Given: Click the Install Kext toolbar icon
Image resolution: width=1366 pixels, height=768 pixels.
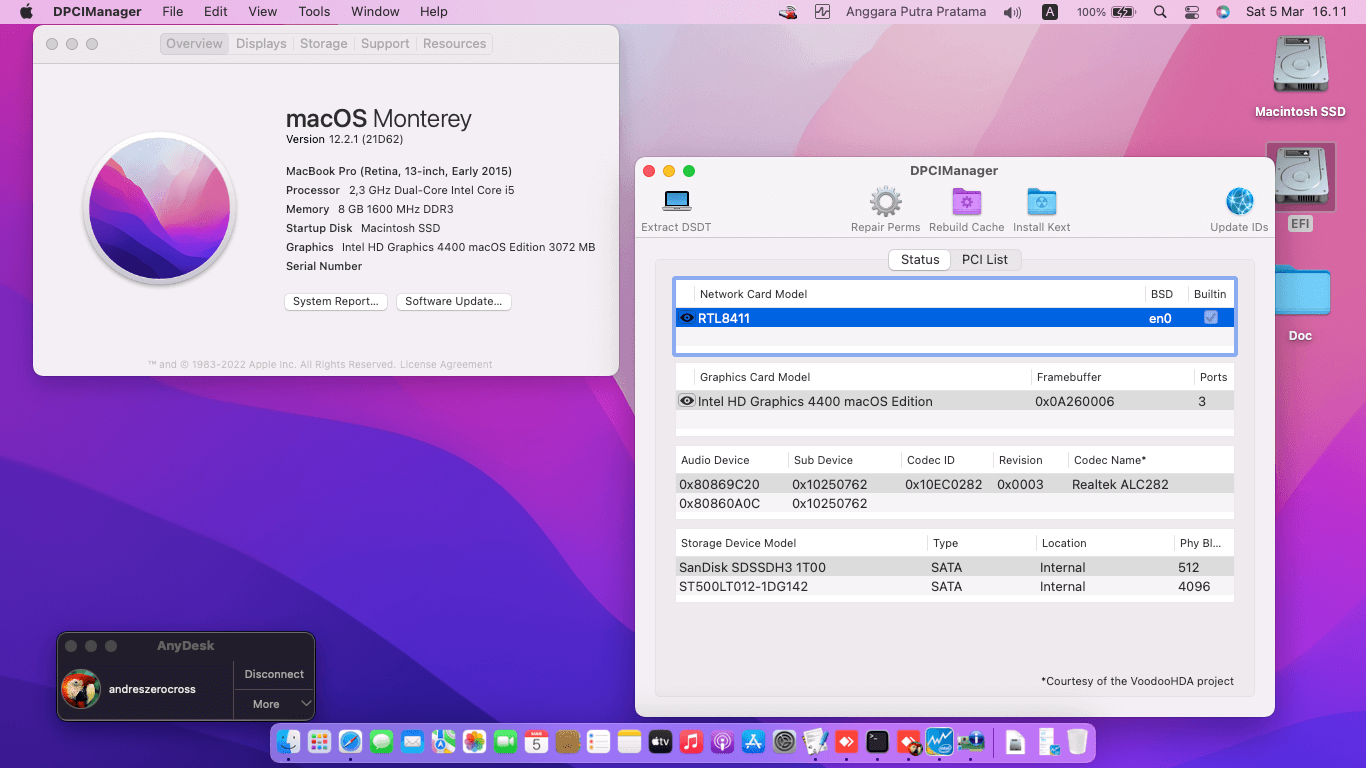Looking at the screenshot, I should coord(1042,201).
